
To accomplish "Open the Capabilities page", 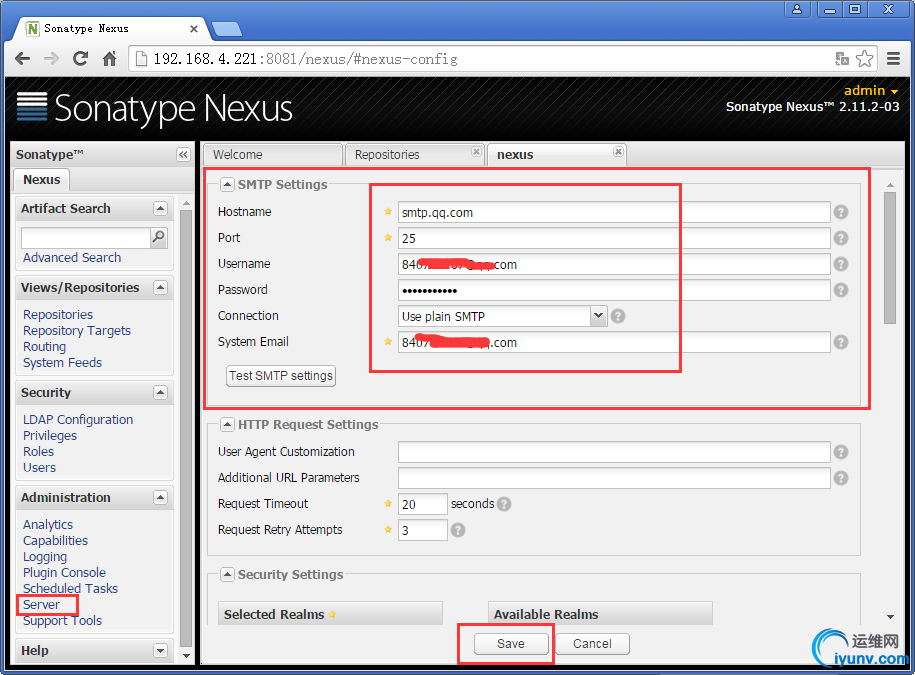I will click(x=55, y=541).
